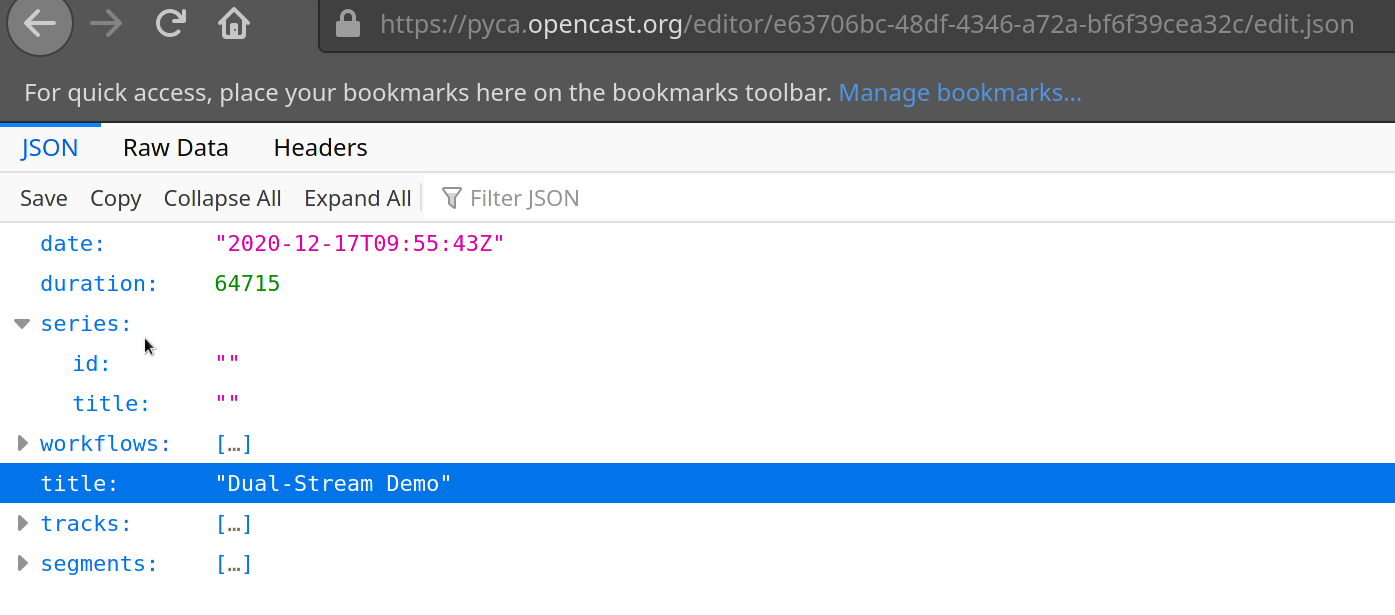Expand the tracks array

pyautogui.click(x=22, y=523)
